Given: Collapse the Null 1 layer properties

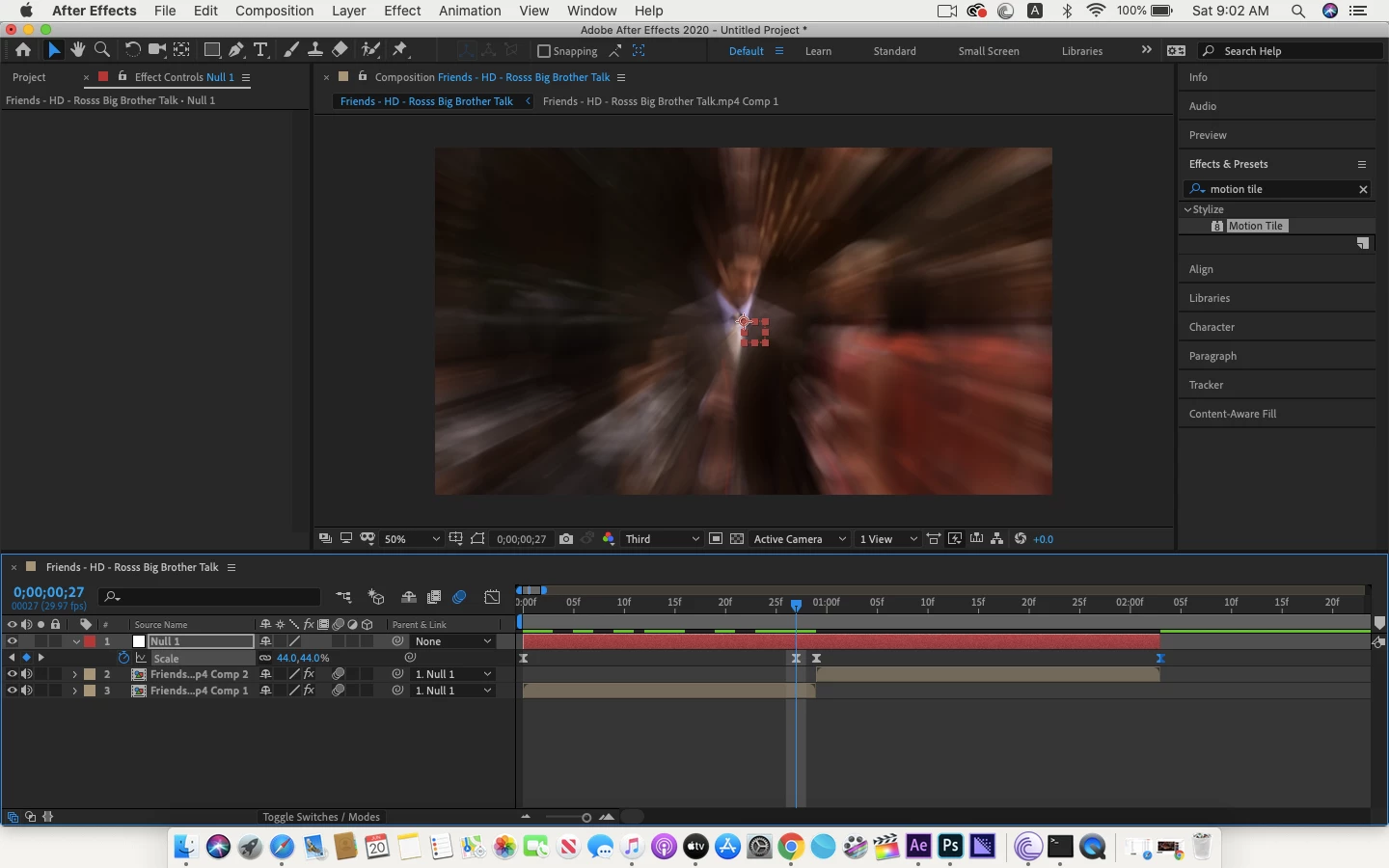Looking at the screenshot, I should pos(75,641).
